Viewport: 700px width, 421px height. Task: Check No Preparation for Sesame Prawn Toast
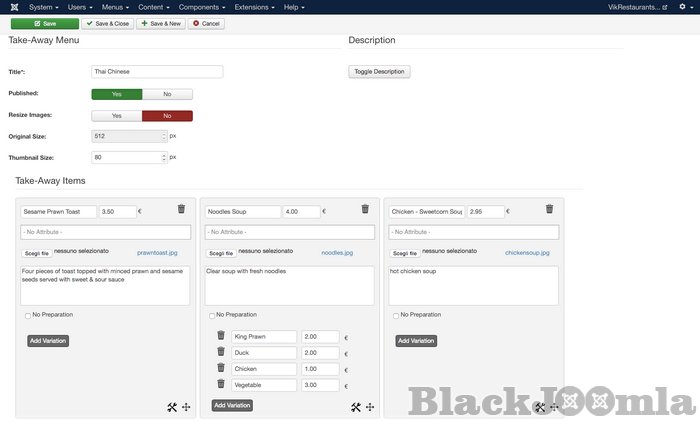tap(28, 316)
